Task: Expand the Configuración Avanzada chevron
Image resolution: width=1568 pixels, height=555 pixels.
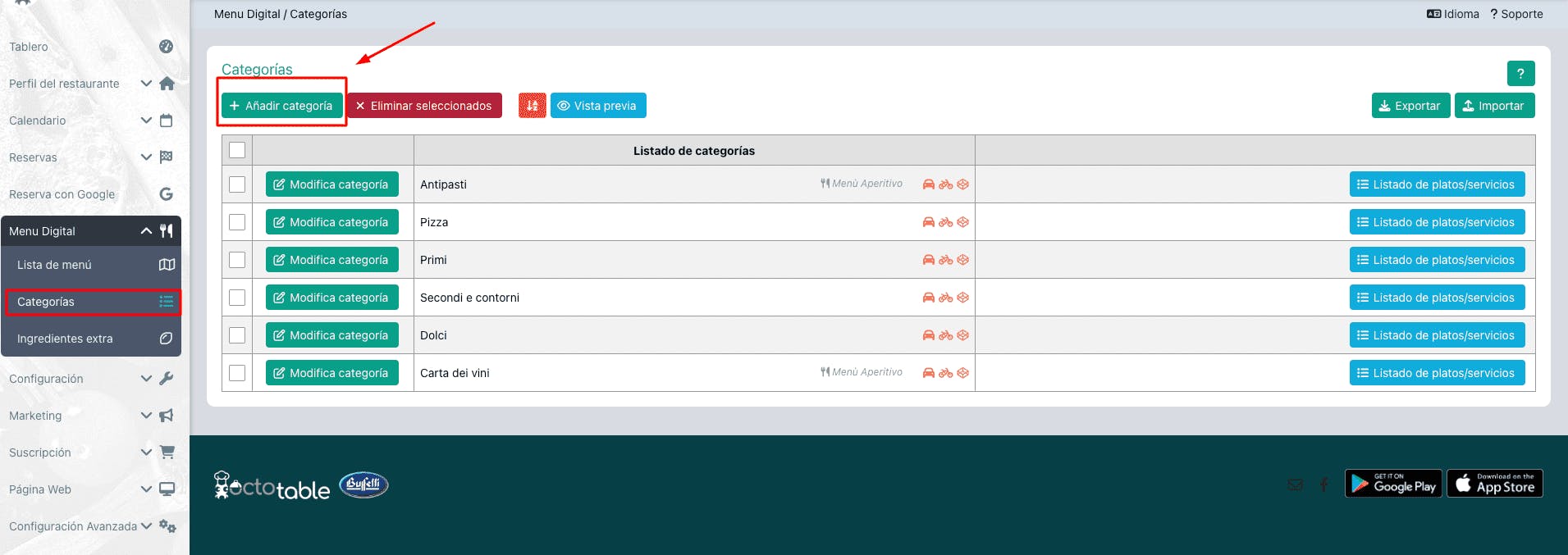Action: [x=146, y=526]
